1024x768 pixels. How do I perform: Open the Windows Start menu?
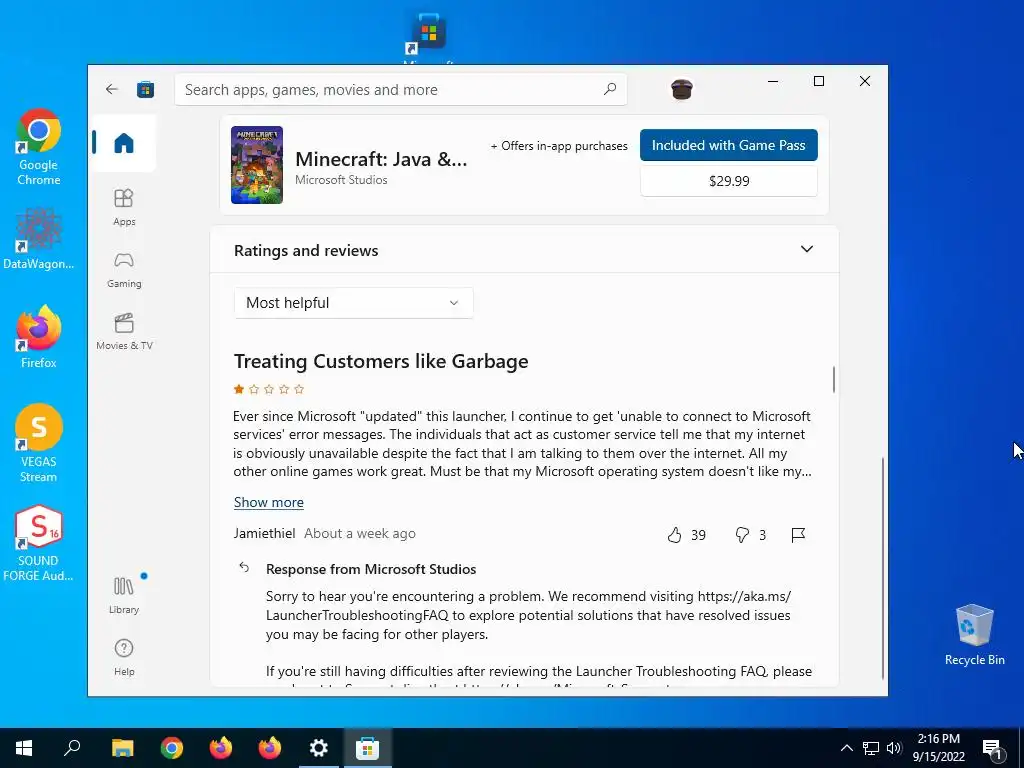[x=24, y=748]
